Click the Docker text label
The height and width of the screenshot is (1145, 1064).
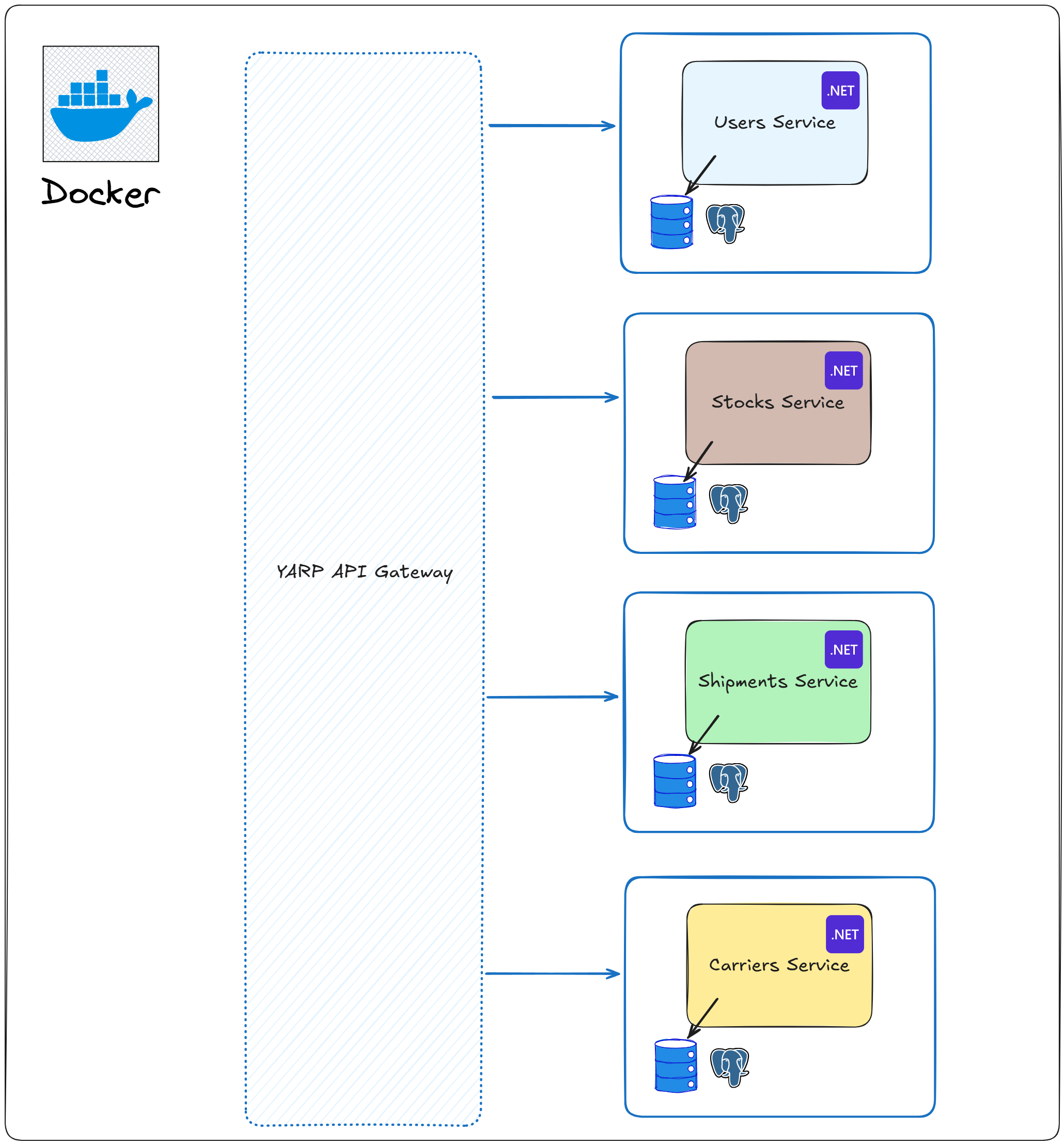point(101,192)
